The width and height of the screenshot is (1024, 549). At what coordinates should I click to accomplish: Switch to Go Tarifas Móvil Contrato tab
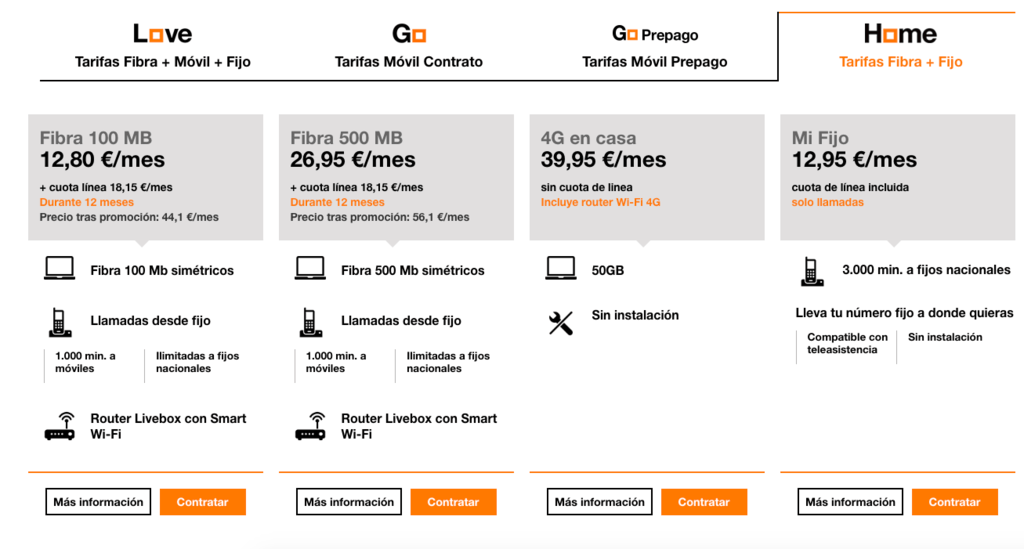tap(409, 46)
